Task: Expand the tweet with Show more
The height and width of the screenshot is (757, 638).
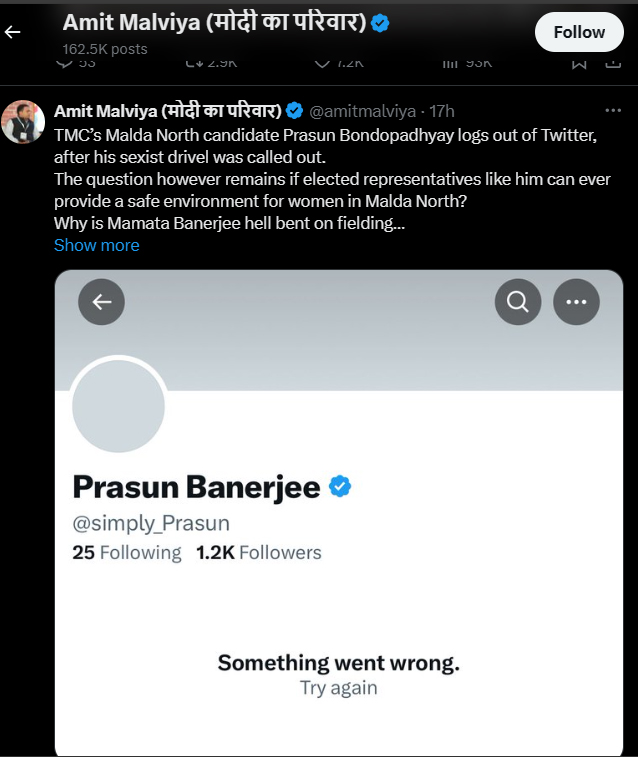Action: pyautogui.click(x=96, y=245)
